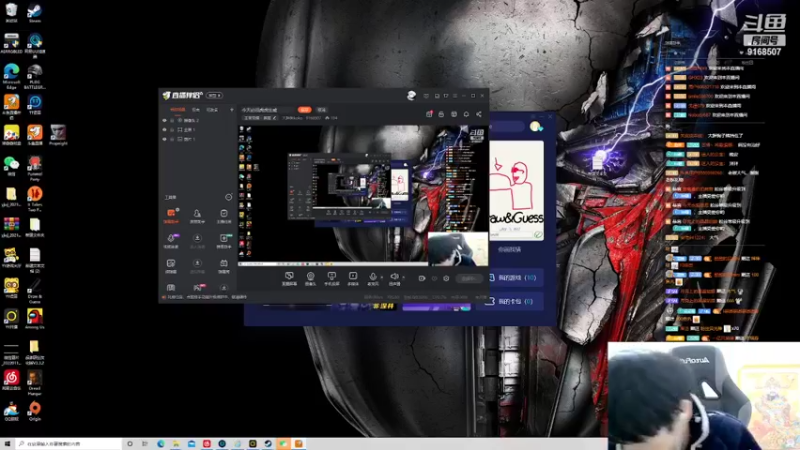Open the toolbox tool with red badge

[x=197, y=288]
